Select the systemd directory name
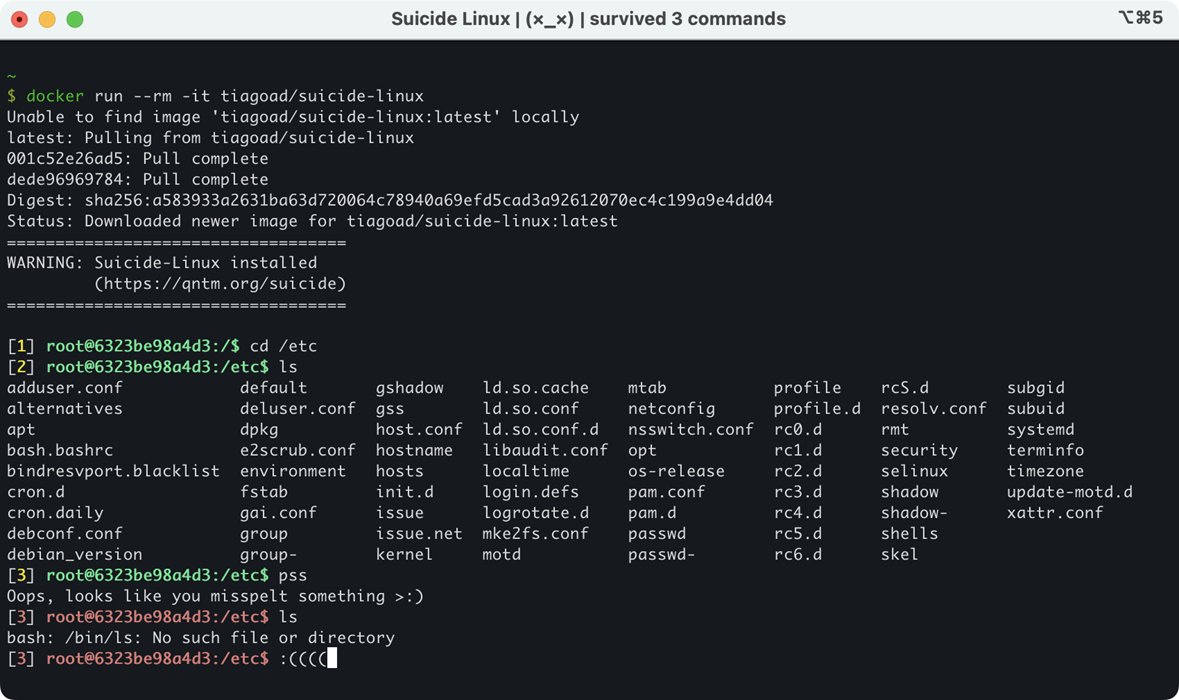The height and width of the screenshot is (700, 1179). coord(1042,429)
